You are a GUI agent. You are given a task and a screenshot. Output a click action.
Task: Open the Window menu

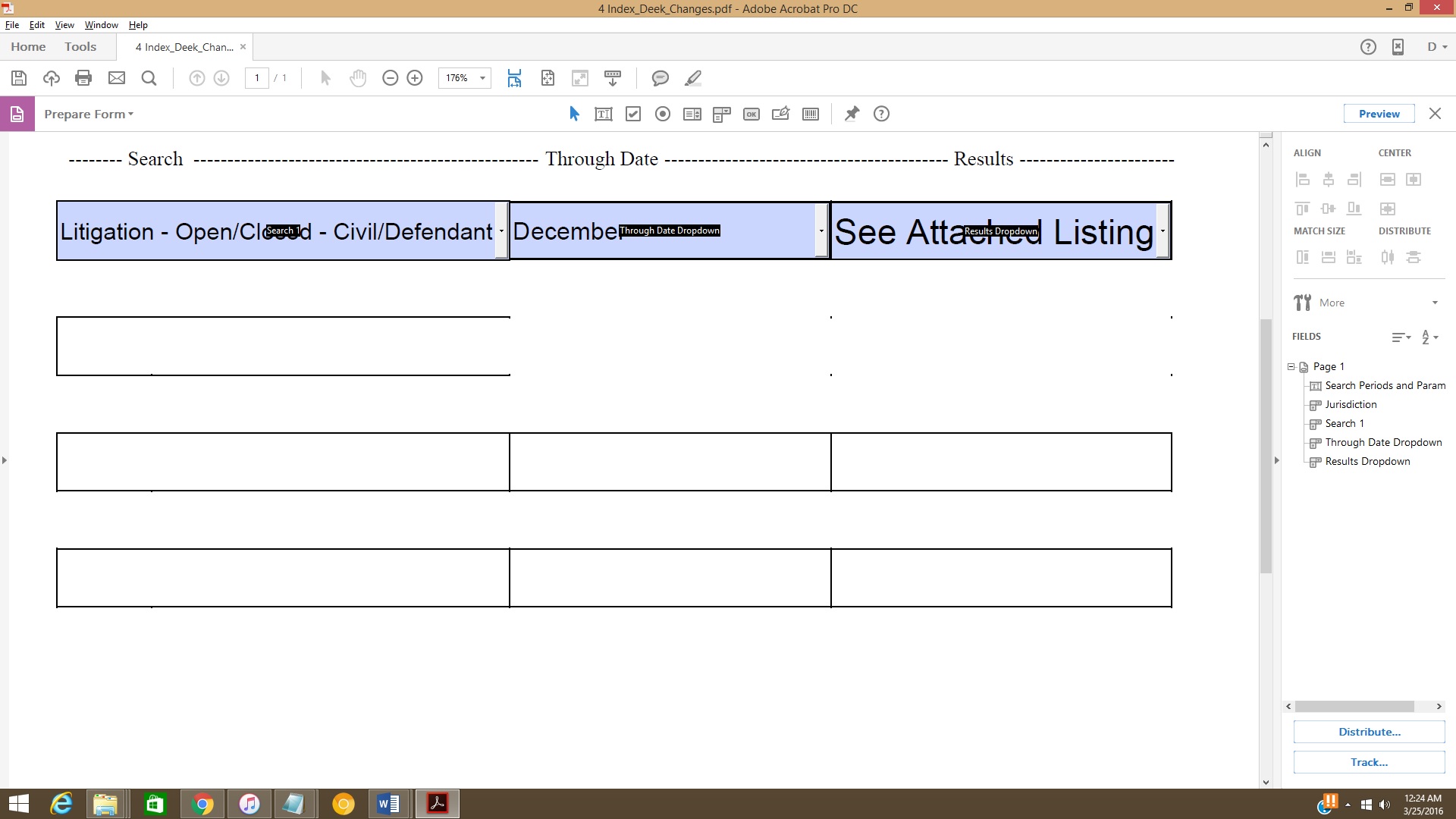click(101, 25)
